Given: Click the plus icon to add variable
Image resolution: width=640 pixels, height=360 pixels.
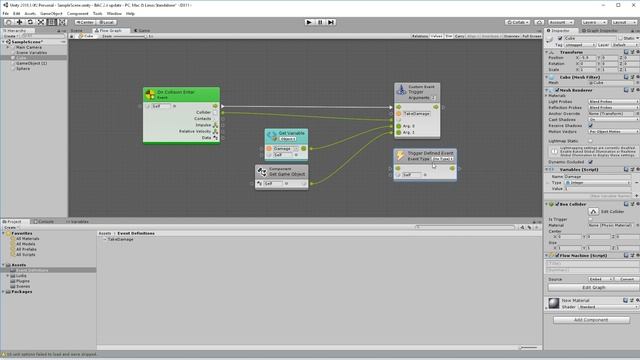Looking at the screenshot, I should (x=637, y=196).
